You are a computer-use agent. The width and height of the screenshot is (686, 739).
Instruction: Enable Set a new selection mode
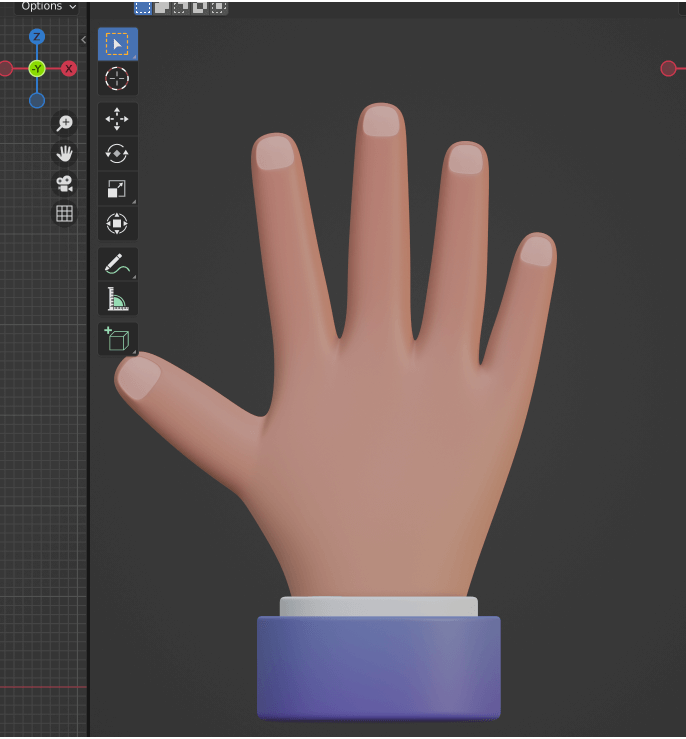(143, 7)
